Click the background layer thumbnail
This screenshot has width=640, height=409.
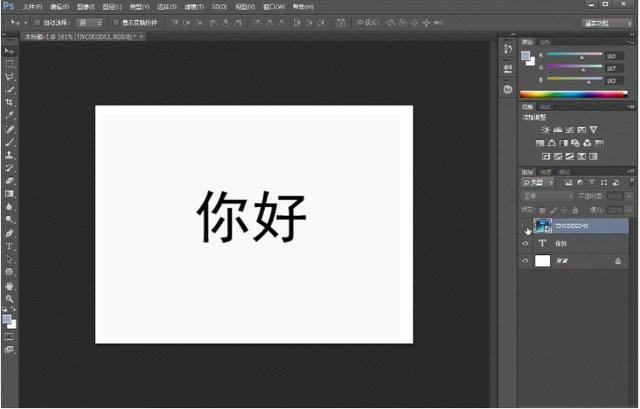pos(543,260)
